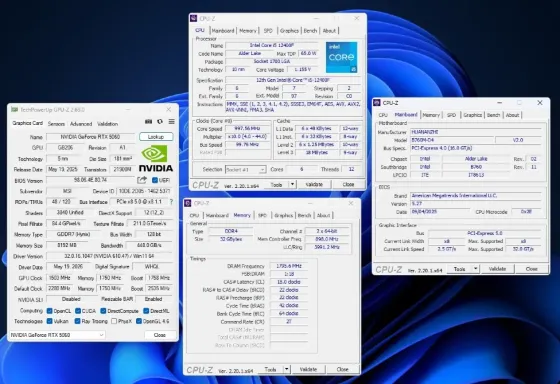
Task: Click title bar icon of CPU-Z Mainboard window
Action: pyautogui.click(x=377, y=103)
